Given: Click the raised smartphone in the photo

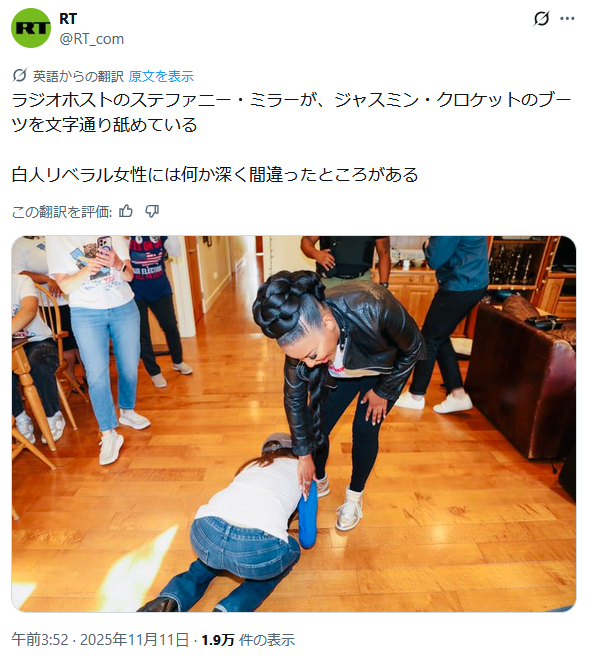Looking at the screenshot, I should pos(104,245).
